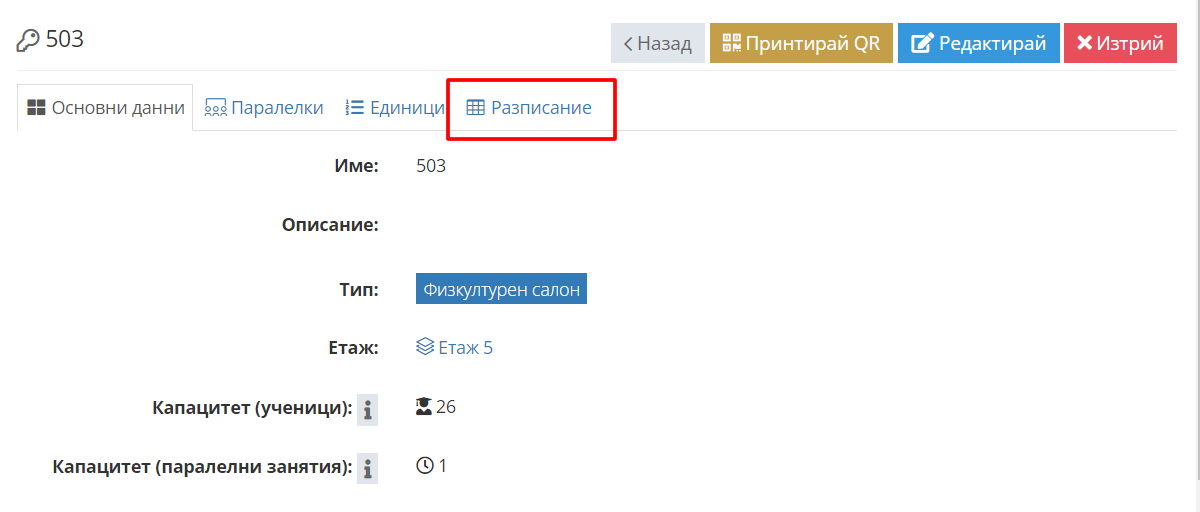Click the blue Физкултурен салон type badge

pos(501,289)
